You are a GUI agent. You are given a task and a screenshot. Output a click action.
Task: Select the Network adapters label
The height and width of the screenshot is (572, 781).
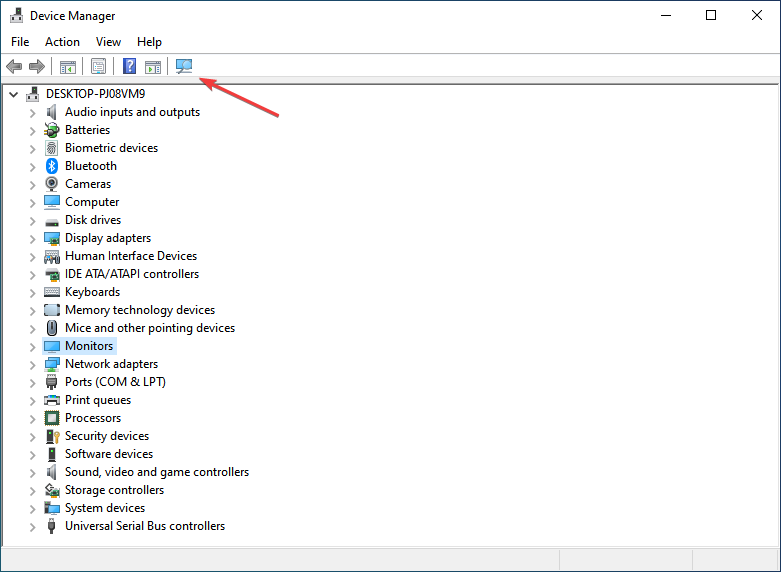(x=112, y=364)
